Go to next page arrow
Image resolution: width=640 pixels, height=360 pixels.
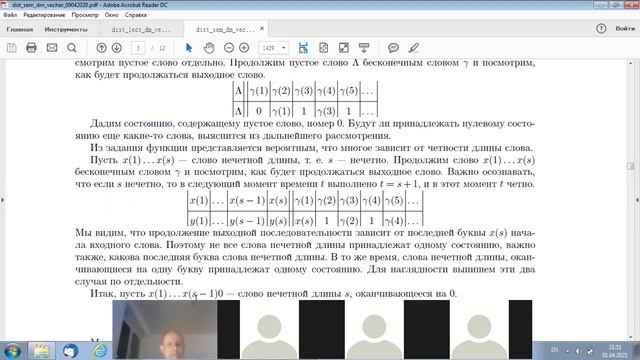tap(117, 48)
